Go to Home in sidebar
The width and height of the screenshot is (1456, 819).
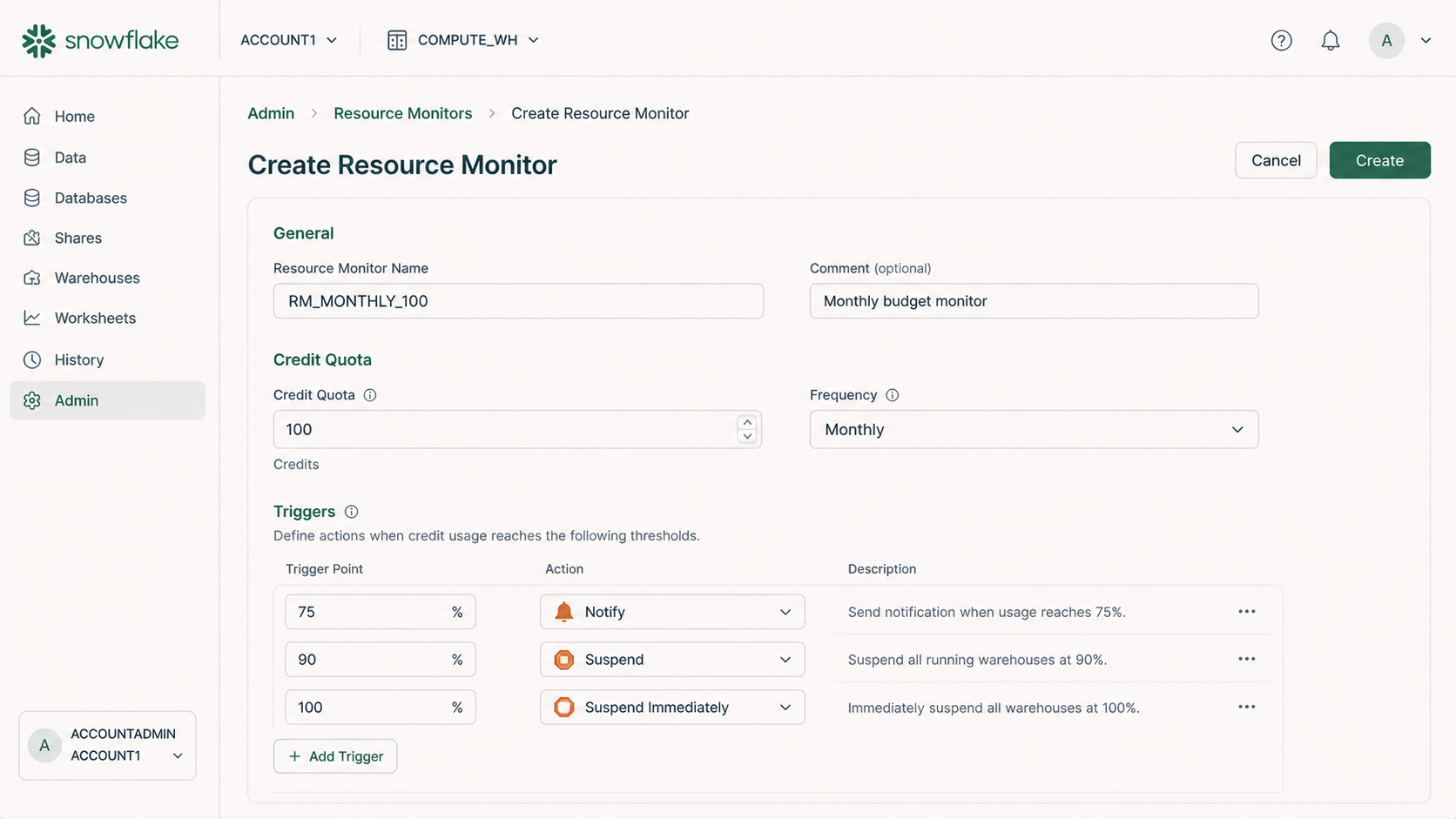tap(107, 116)
